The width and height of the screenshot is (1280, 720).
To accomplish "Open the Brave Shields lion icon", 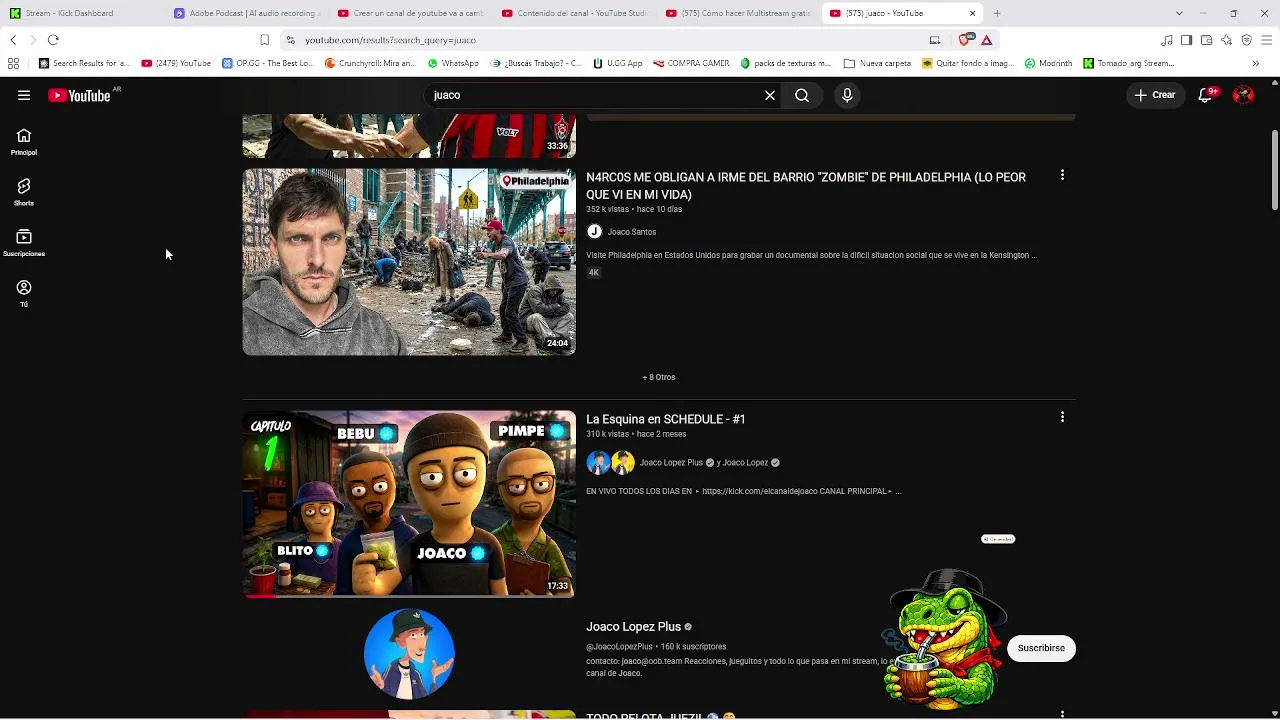I will click(x=965, y=40).
